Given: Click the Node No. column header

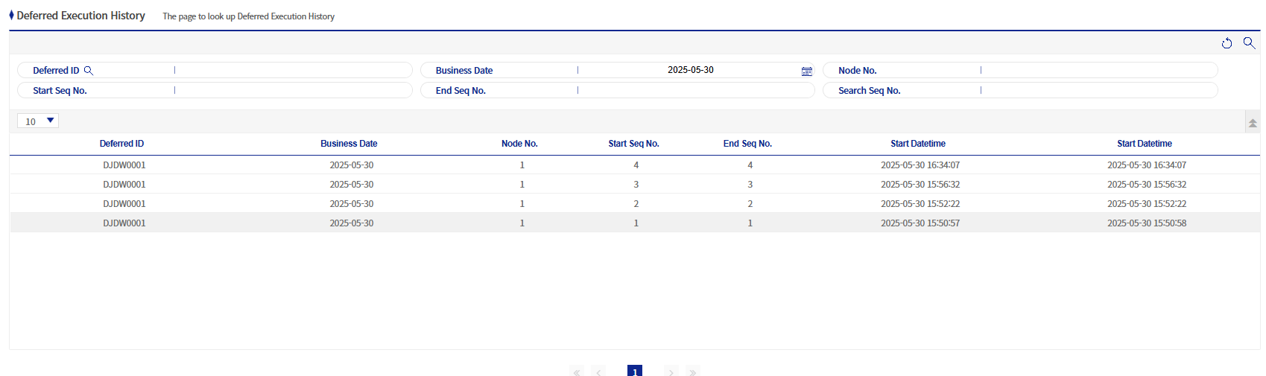Looking at the screenshot, I should coord(520,144).
